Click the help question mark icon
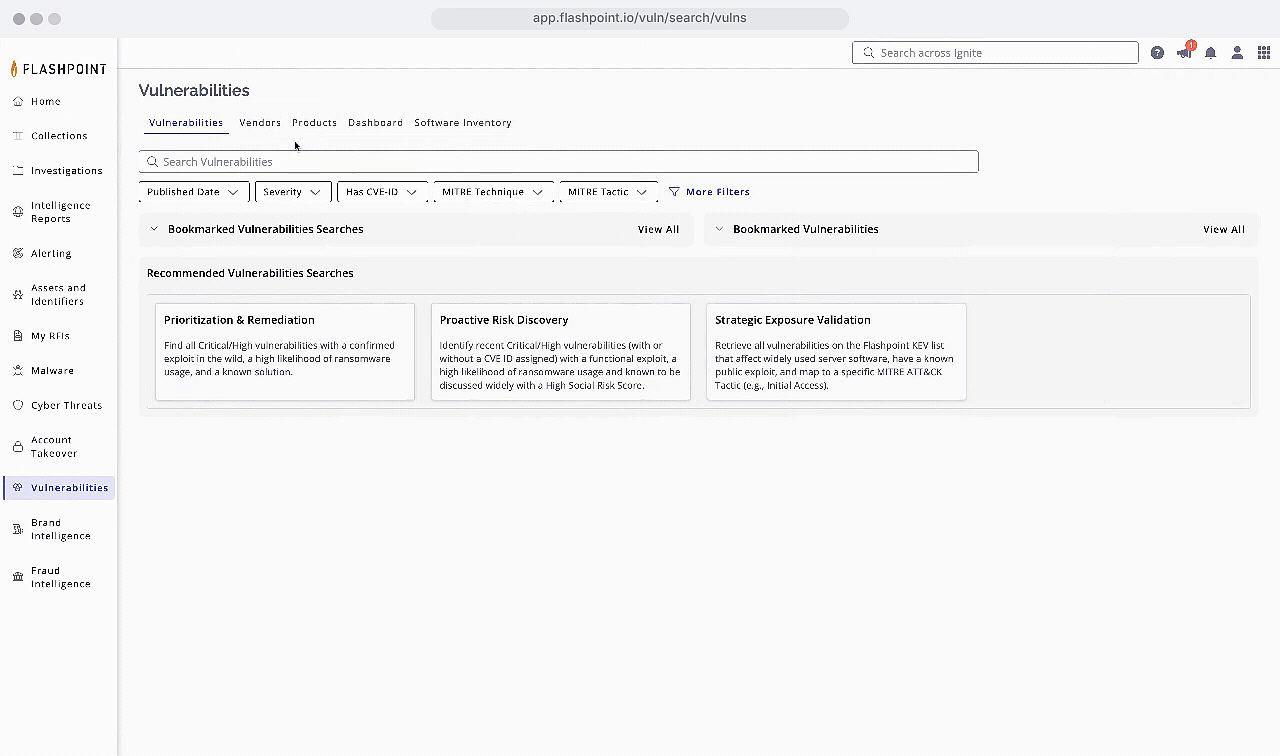This screenshot has height=756, width=1280. tap(1157, 53)
